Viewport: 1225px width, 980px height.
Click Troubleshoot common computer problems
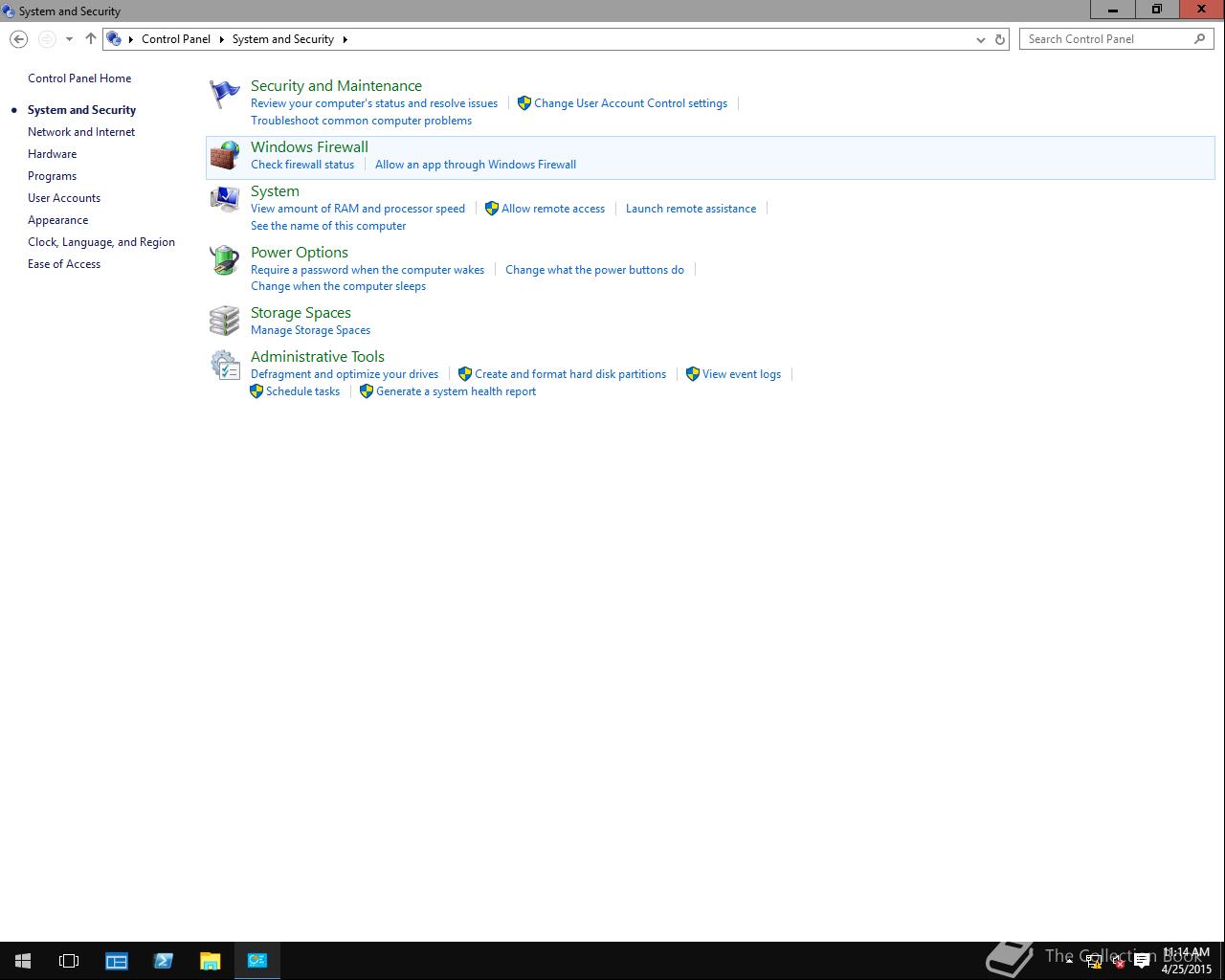point(361,121)
